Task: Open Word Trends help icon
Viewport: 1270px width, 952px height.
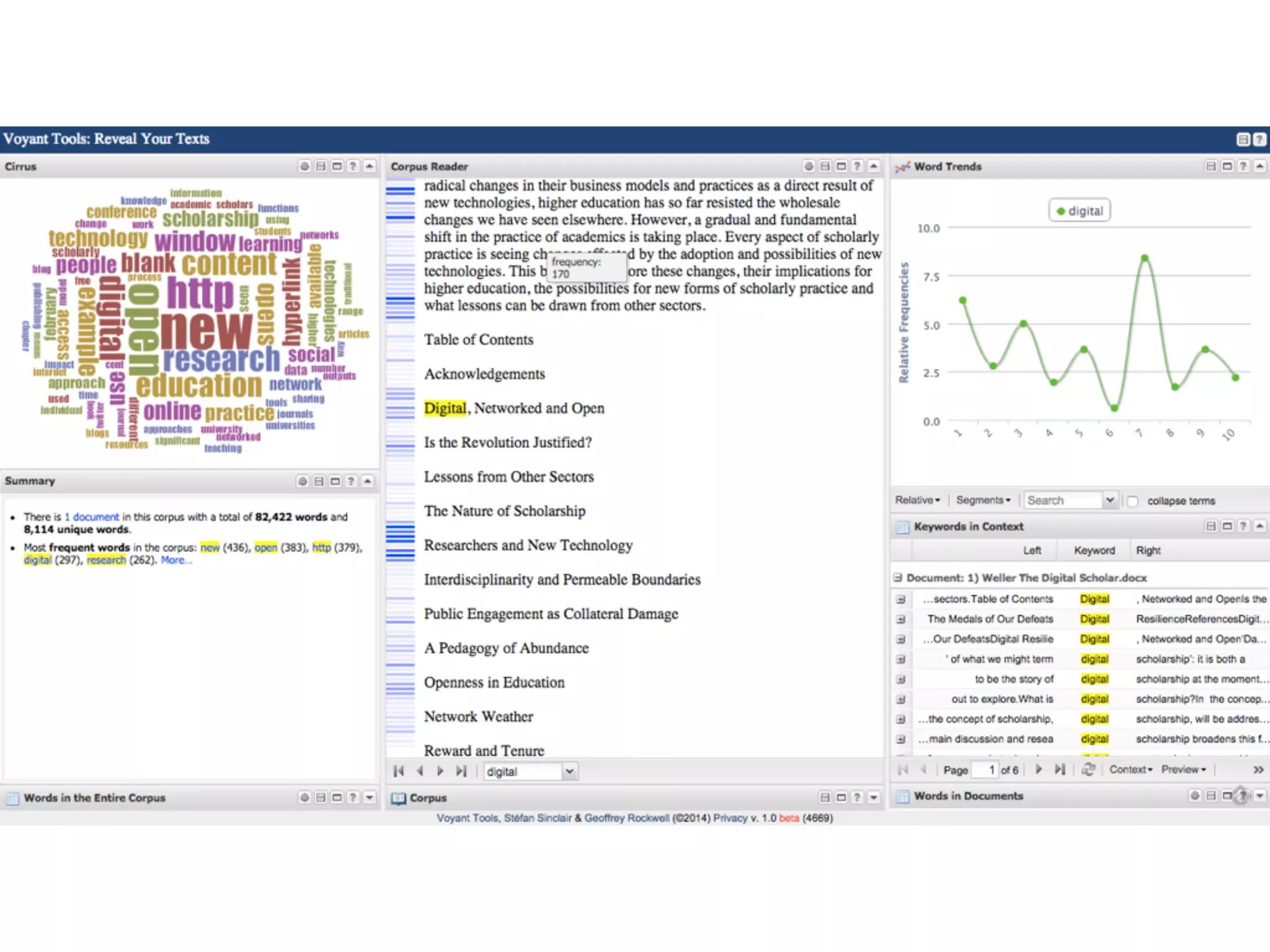Action: click(1243, 166)
